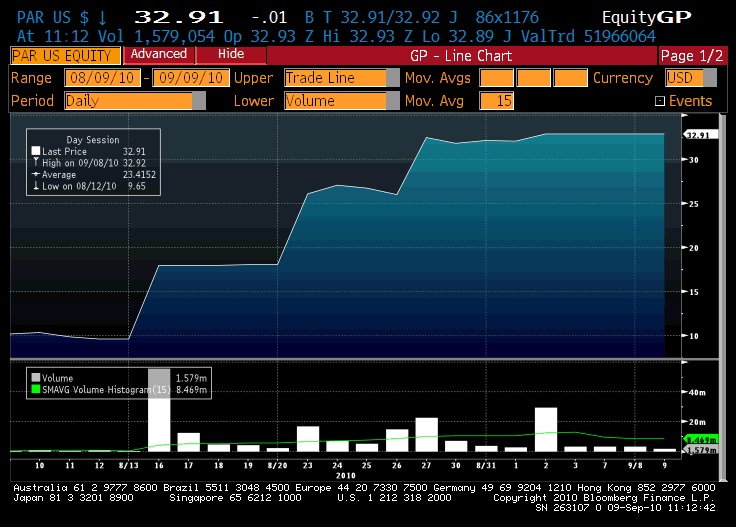Click the 1.579m volume axis tag
This screenshot has height=527, width=736.
coord(701,450)
